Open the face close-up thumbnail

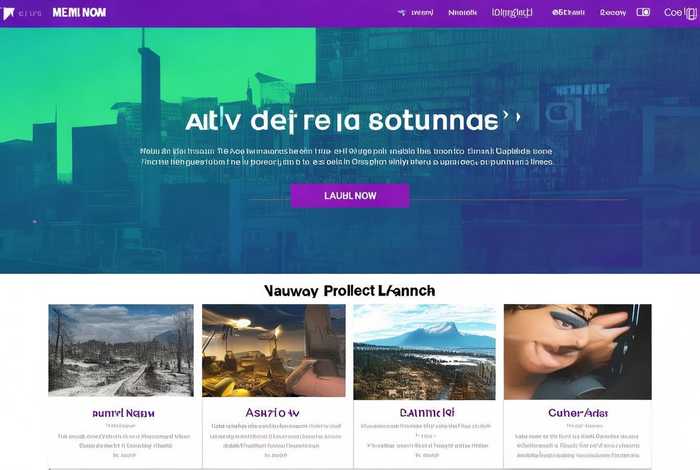(578, 352)
